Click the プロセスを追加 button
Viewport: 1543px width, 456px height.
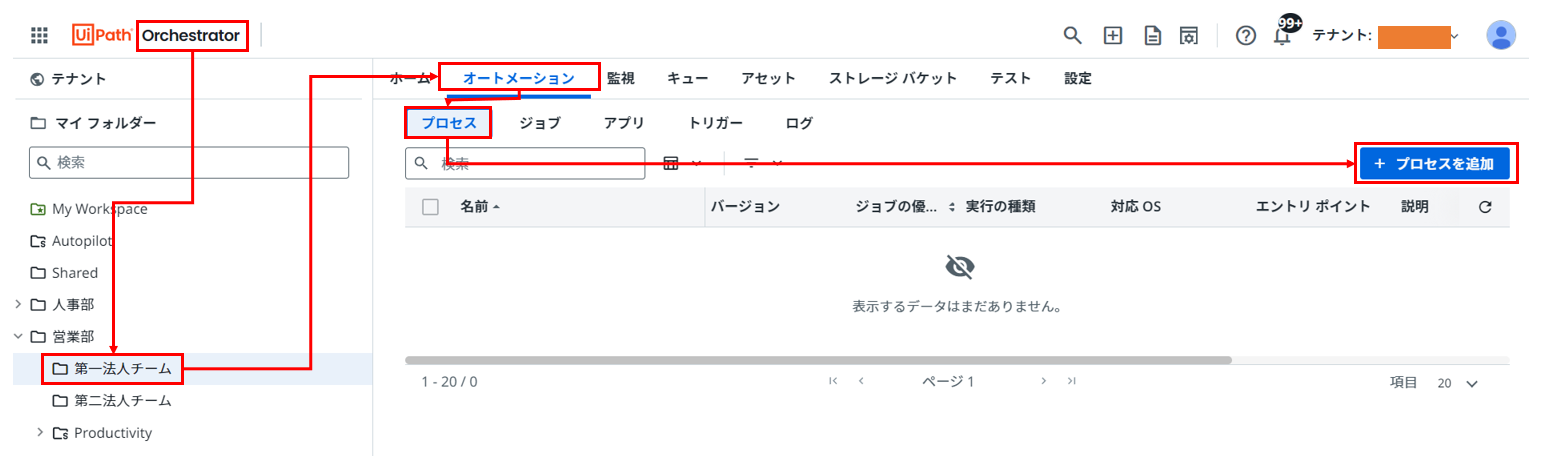(x=1433, y=163)
